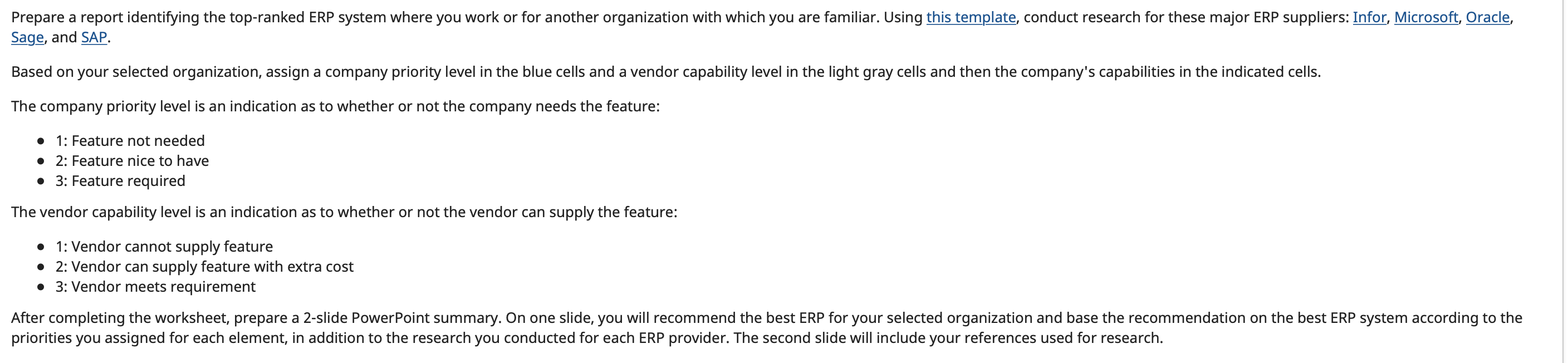Click the 'Based on your selected organization' paragraph
Screen dimensions: 1568x363
click(x=665, y=72)
